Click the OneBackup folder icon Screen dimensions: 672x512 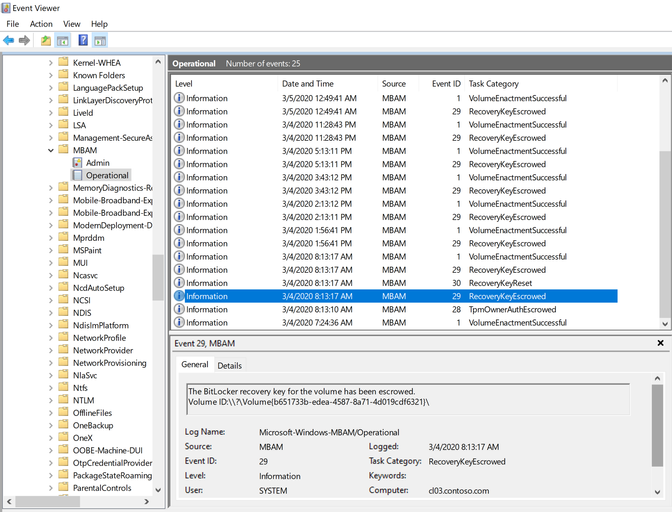(63, 425)
